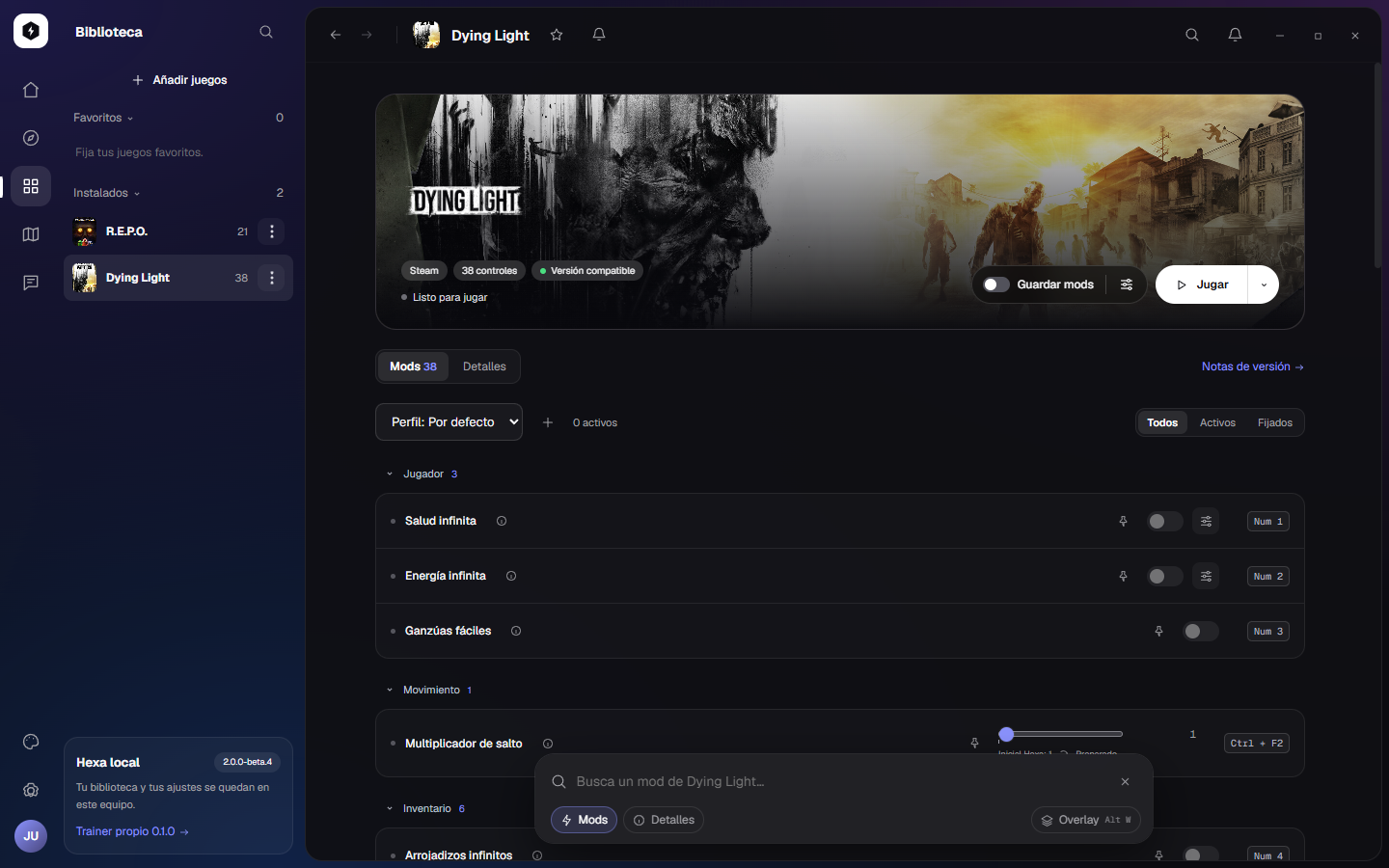
Task: Click the Multiplicador de salto slider handle
Action: [1006, 734]
